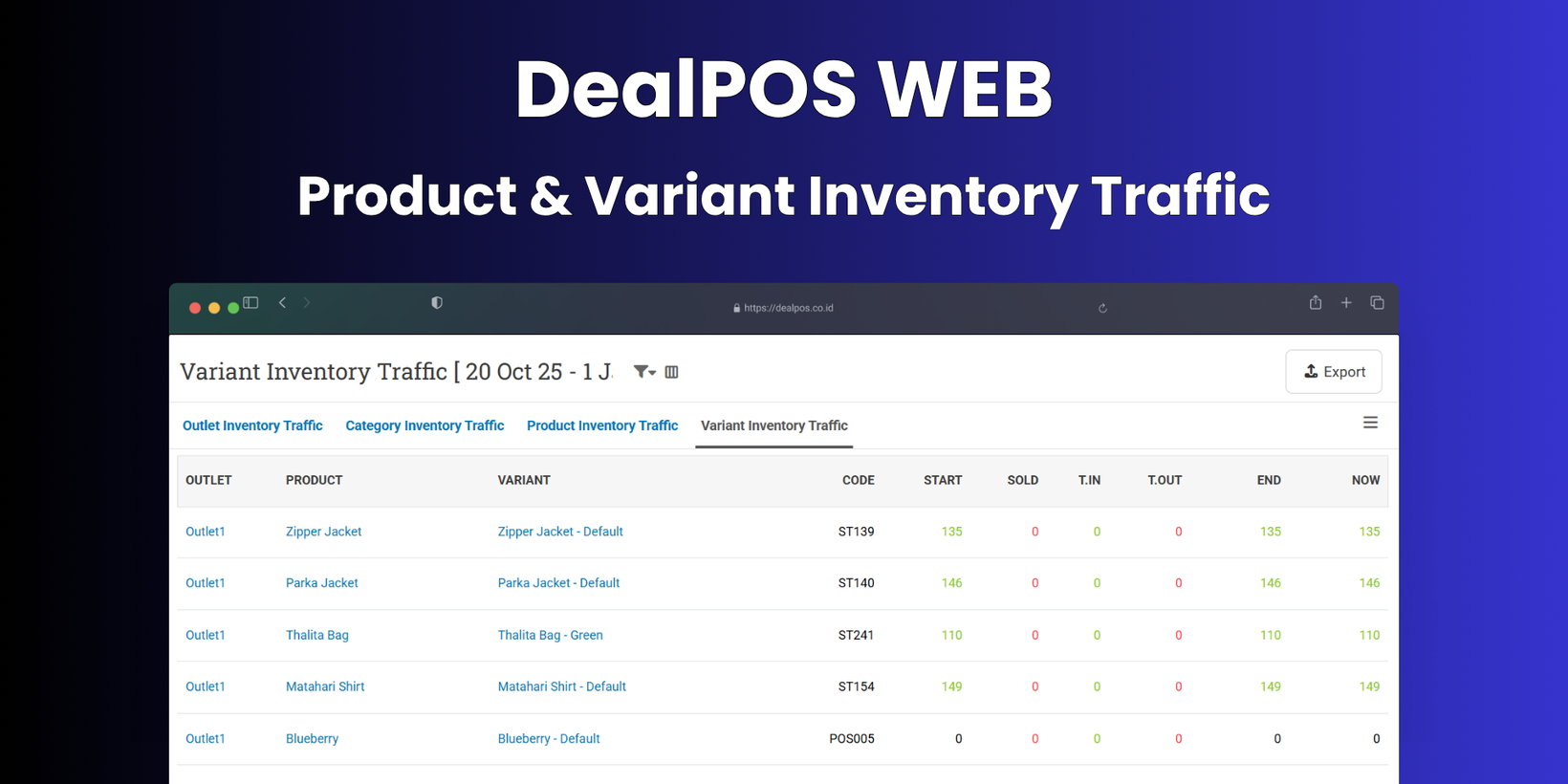Go back using browser back arrow
The height and width of the screenshot is (784, 1568).
282,303
